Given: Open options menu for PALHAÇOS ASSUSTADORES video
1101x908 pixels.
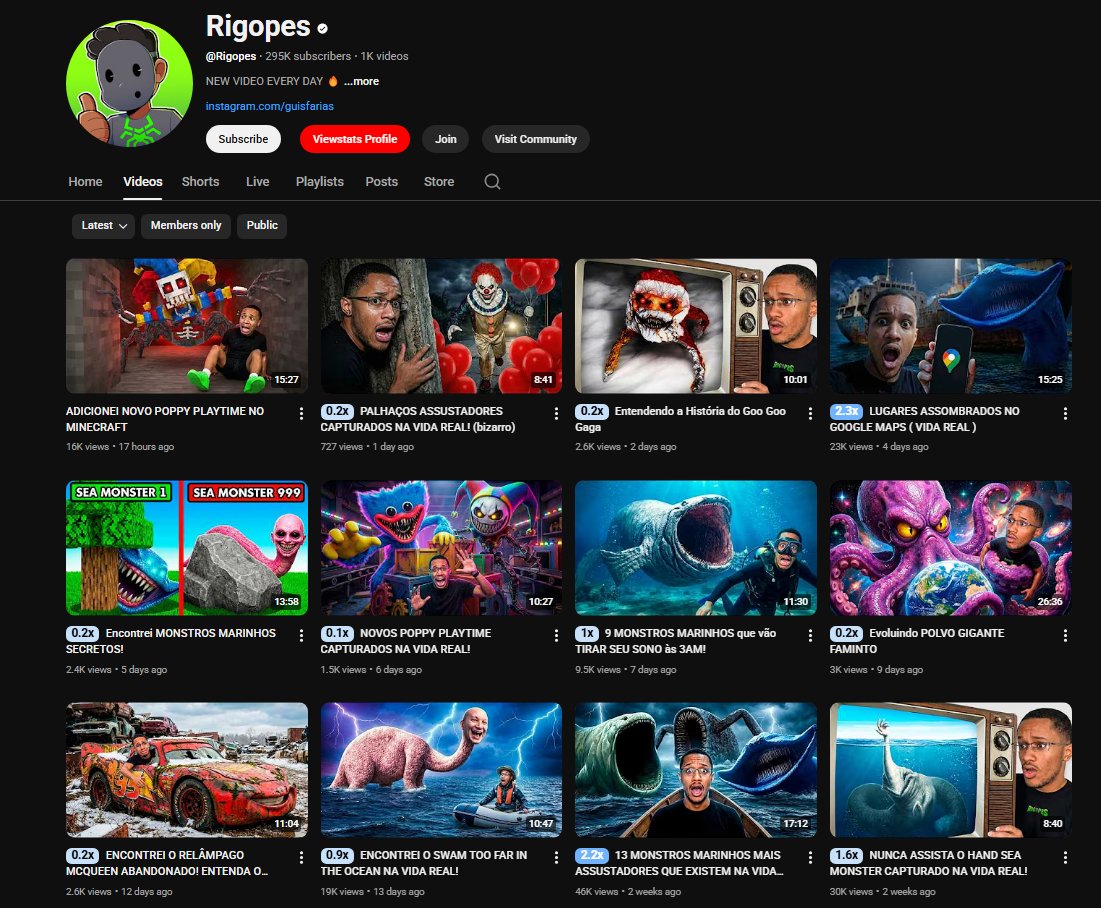Looking at the screenshot, I should pyautogui.click(x=556, y=414).
